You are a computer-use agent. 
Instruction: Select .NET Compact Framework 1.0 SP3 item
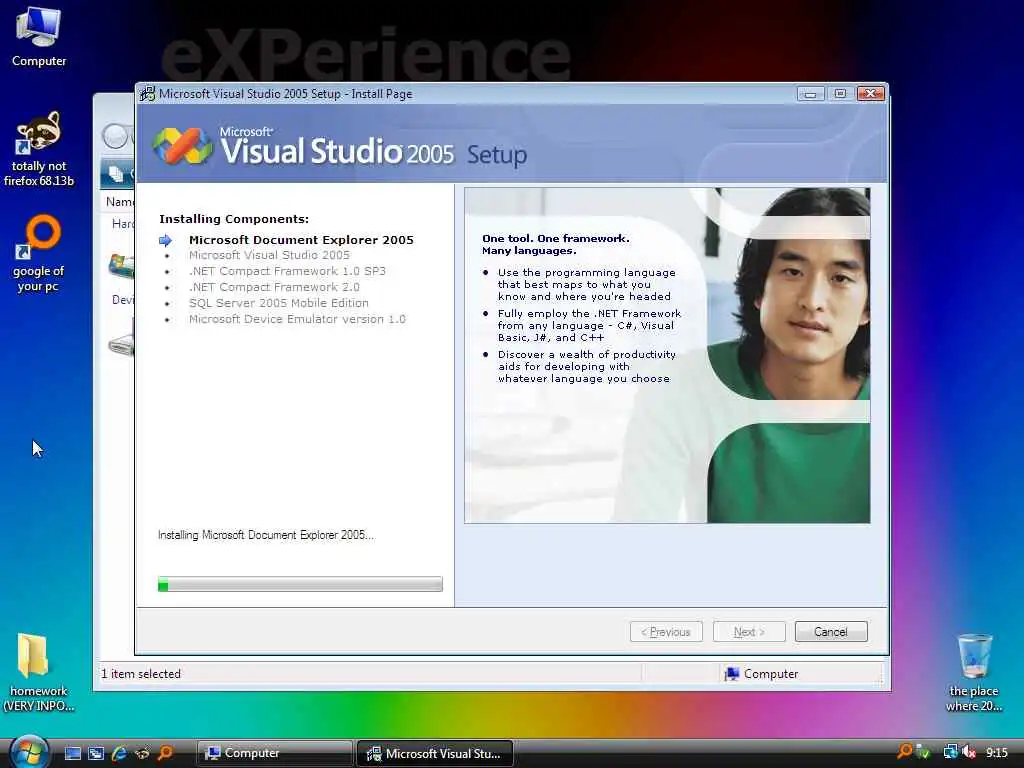point(287,271)
